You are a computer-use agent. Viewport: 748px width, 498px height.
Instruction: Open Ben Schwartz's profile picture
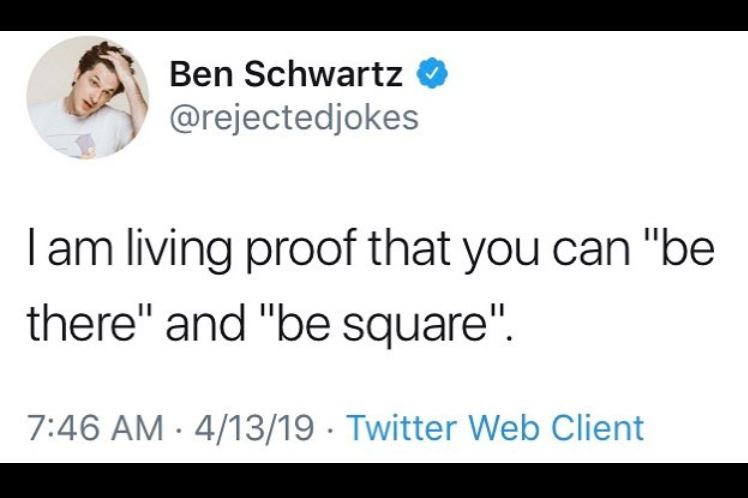(x=88, y=97)
